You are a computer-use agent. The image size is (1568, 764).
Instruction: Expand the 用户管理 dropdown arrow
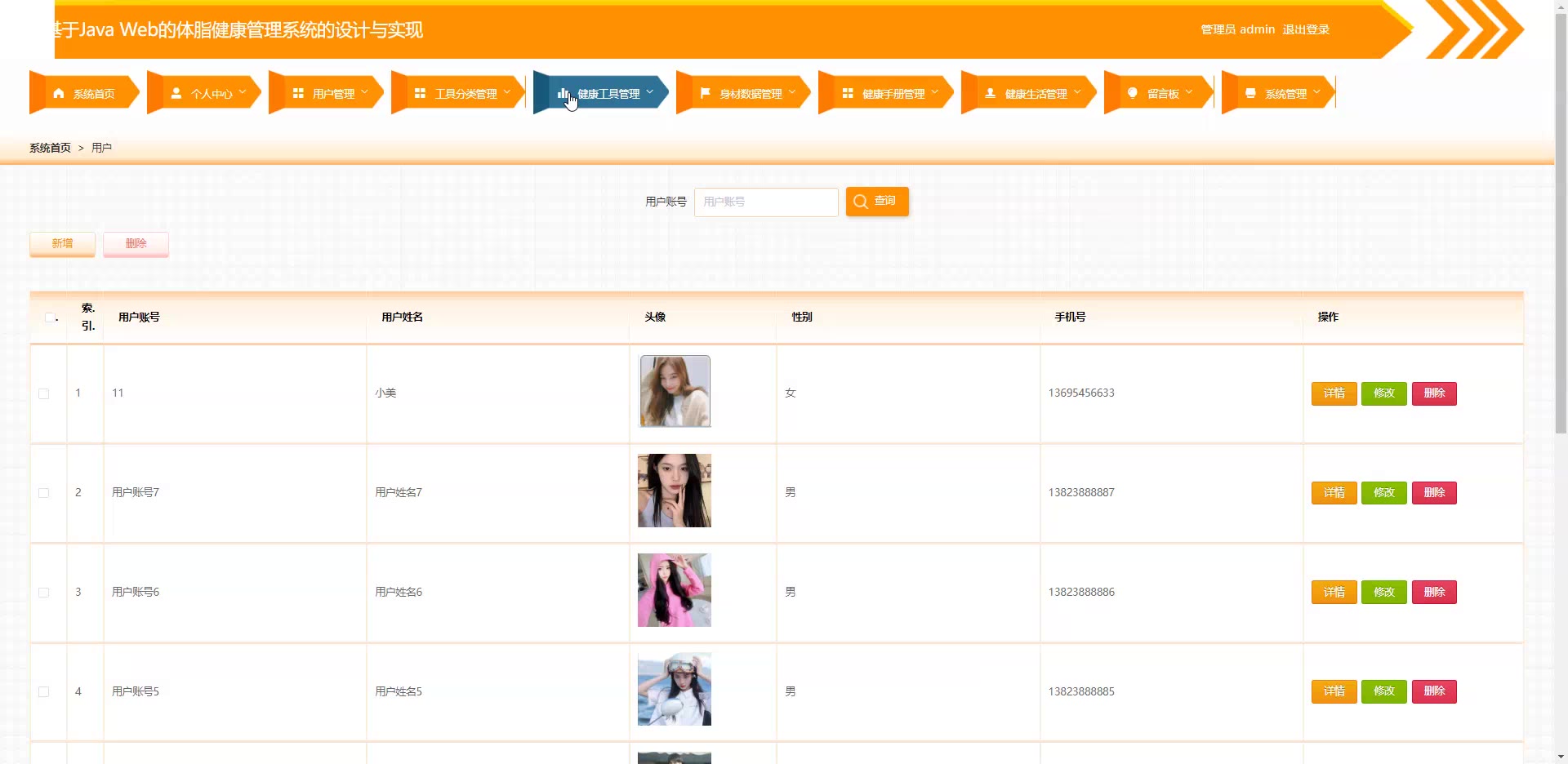tap(364, 92)
